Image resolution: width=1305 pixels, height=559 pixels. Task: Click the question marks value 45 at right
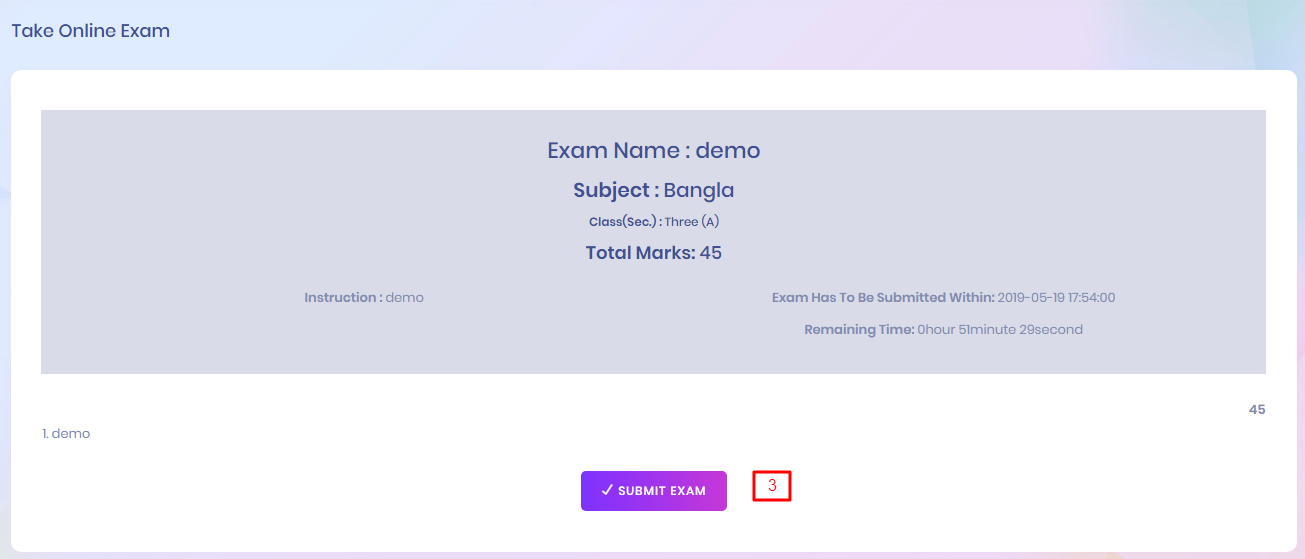click(1257, 410)
